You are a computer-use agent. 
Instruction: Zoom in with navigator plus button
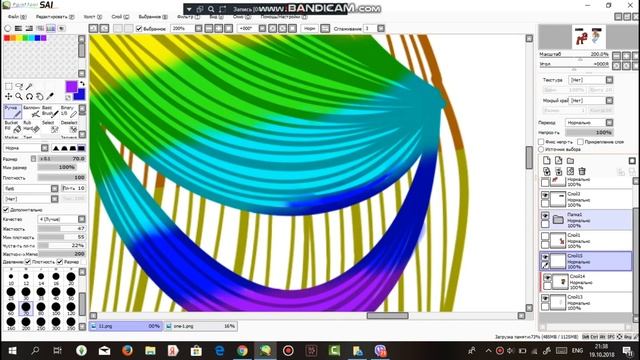coord(627,56)
